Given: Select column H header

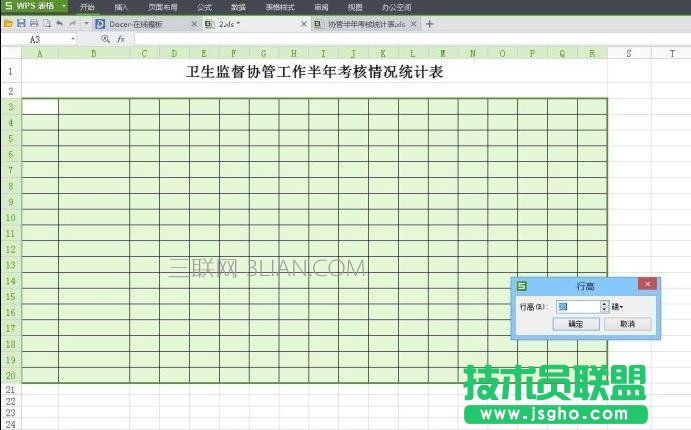Looking at the screenshot, I should pyautogui.click(x=293, y=53).
